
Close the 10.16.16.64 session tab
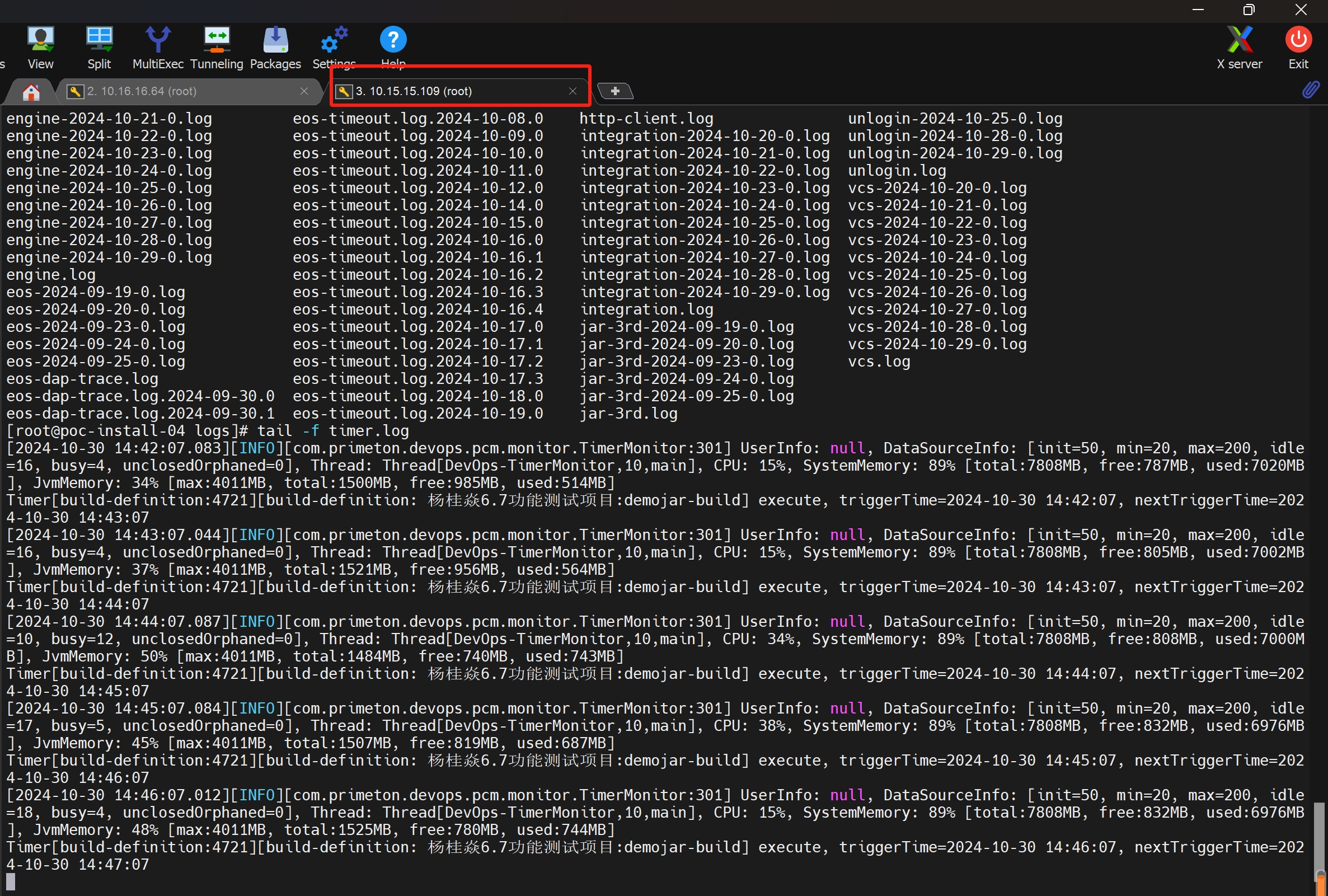(304, 91)
